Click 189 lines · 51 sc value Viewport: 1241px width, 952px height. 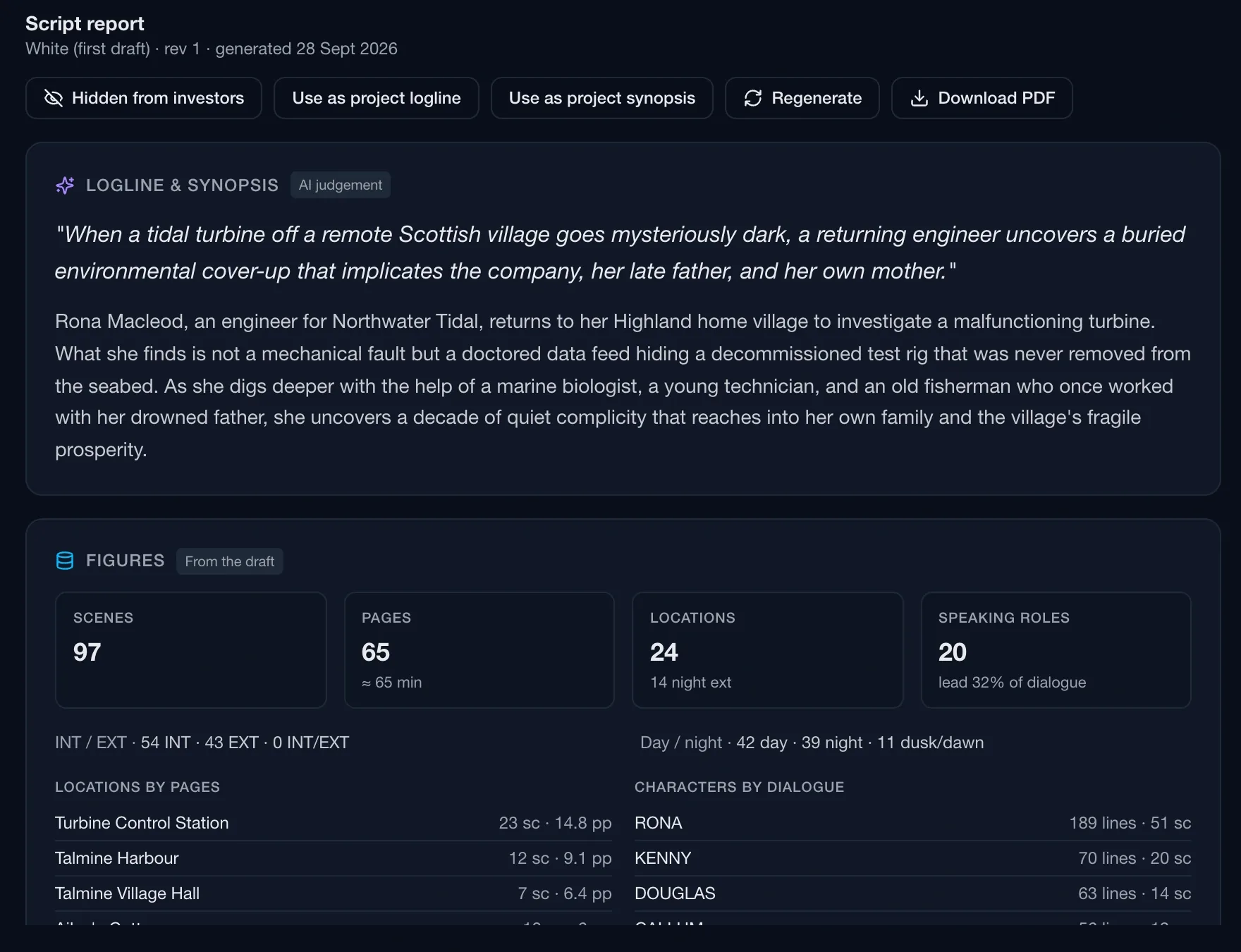1130,823
